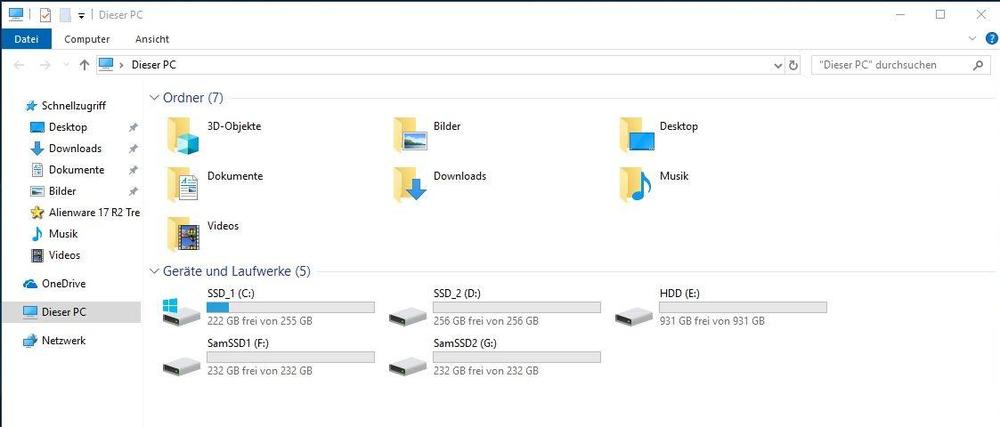Open the Videos folder icon
The height and width of the screenshot is (427, 1000).
coord(184,233)
